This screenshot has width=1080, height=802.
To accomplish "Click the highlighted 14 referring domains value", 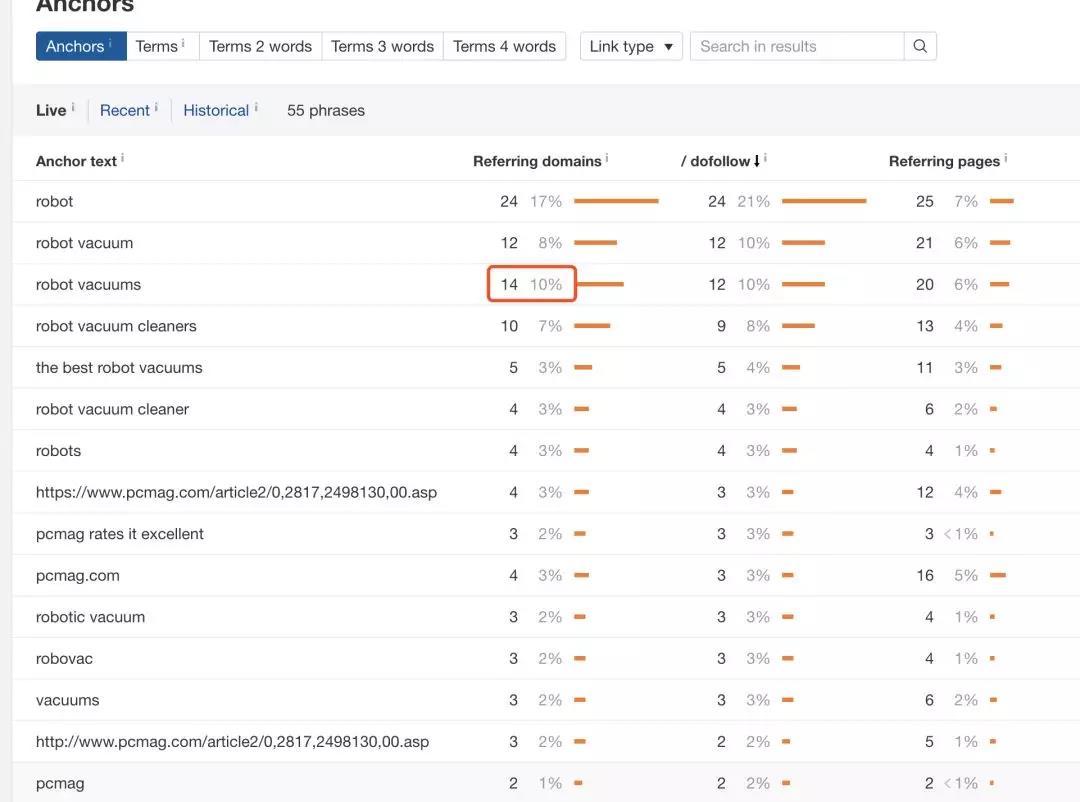I will tap(509, 284).
